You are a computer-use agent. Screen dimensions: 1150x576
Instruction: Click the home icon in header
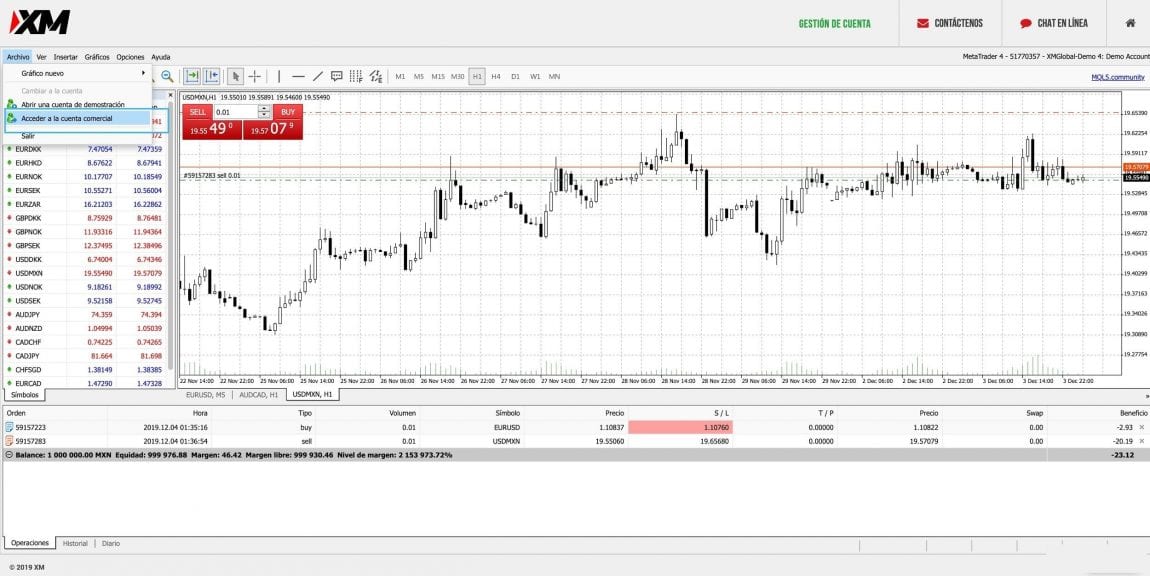pyautogui.click(x=1130, y=23)
